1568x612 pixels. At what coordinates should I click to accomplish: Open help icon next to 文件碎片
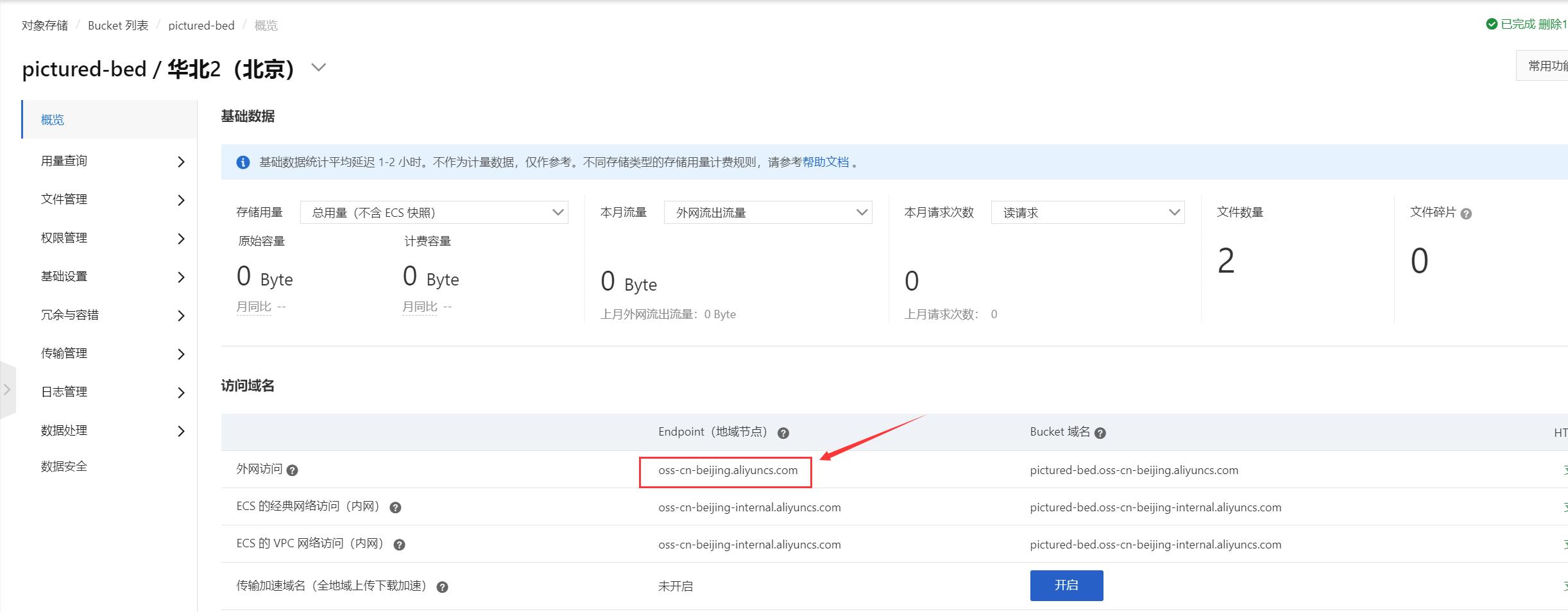1466,214
